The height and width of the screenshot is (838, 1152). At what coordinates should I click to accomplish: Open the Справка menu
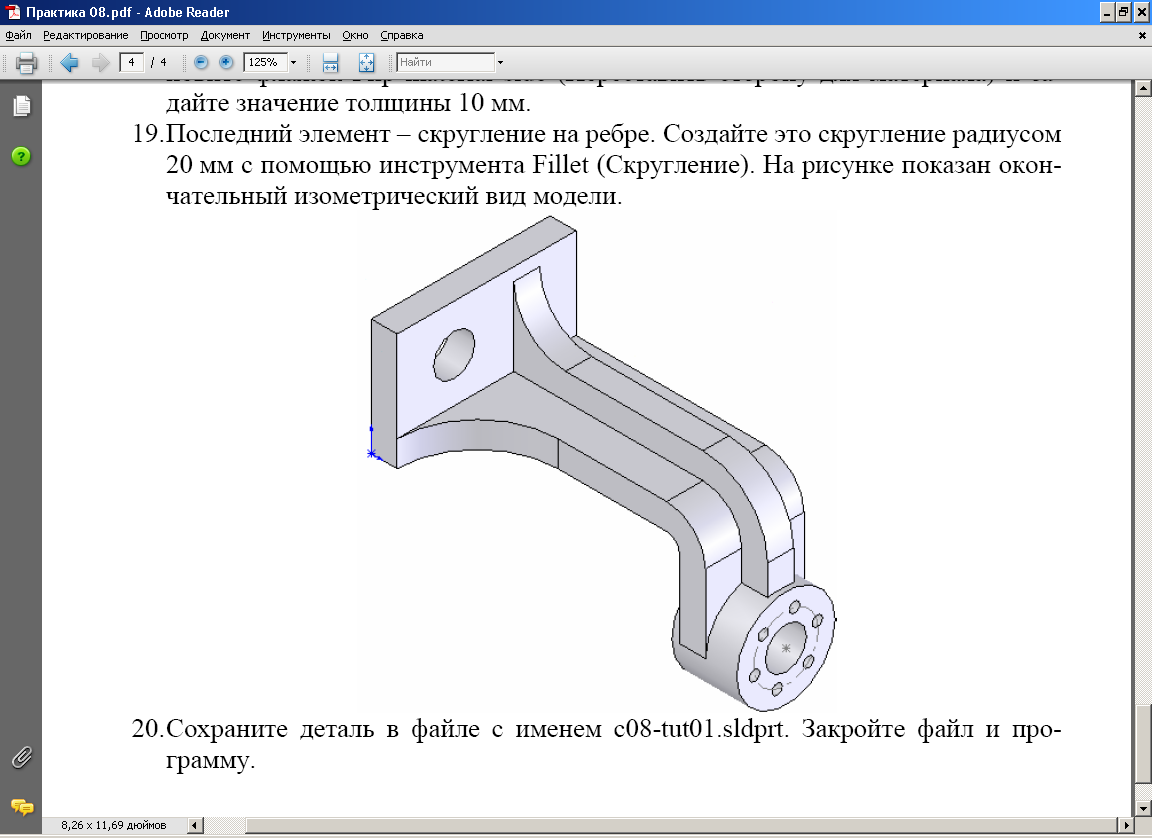(401, 35)
